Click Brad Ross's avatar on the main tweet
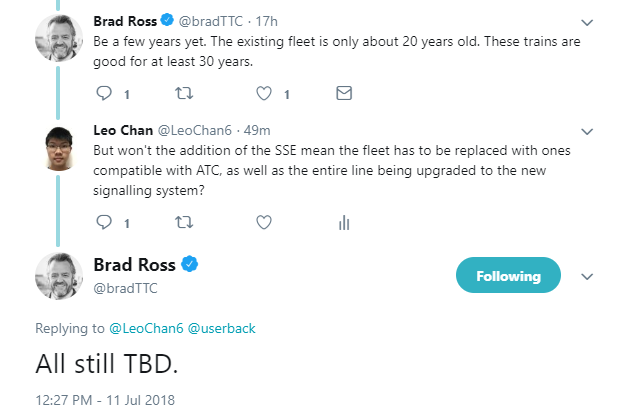 pos(60,276)
